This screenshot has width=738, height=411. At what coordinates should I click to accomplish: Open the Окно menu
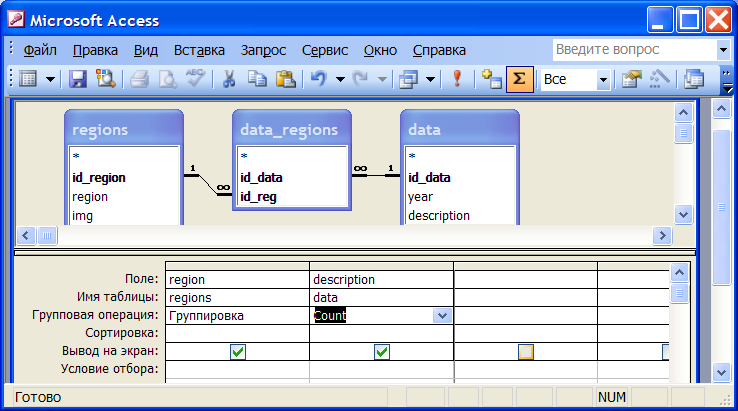coord(380,50)
